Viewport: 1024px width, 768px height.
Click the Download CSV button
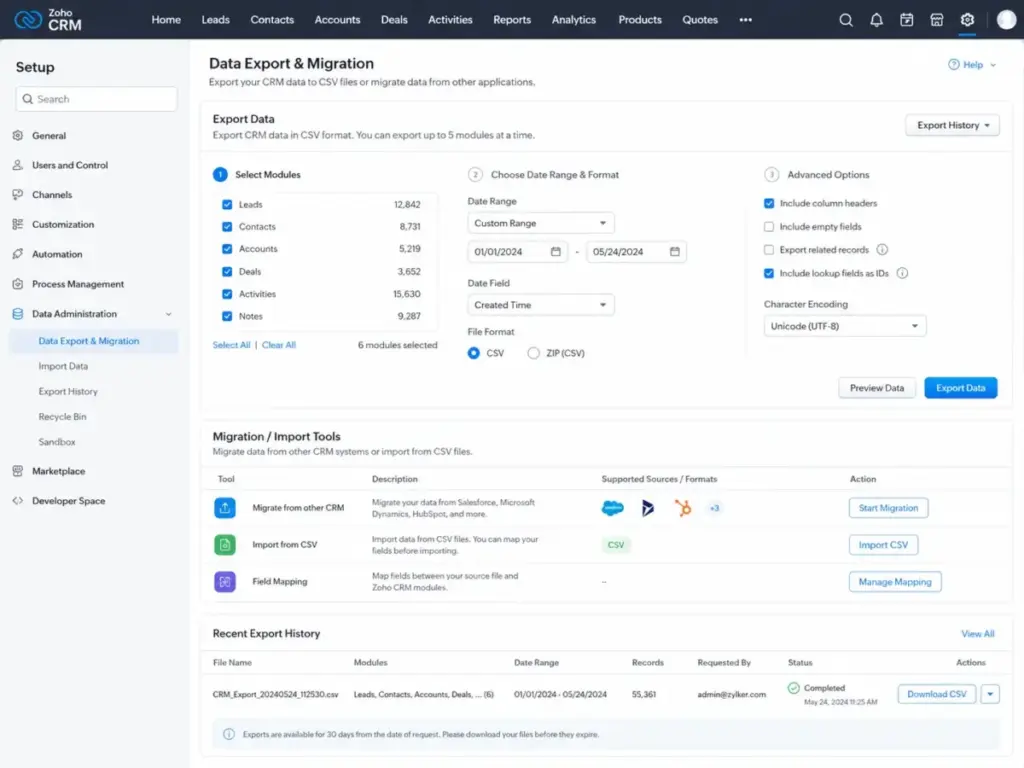(936, 694)
